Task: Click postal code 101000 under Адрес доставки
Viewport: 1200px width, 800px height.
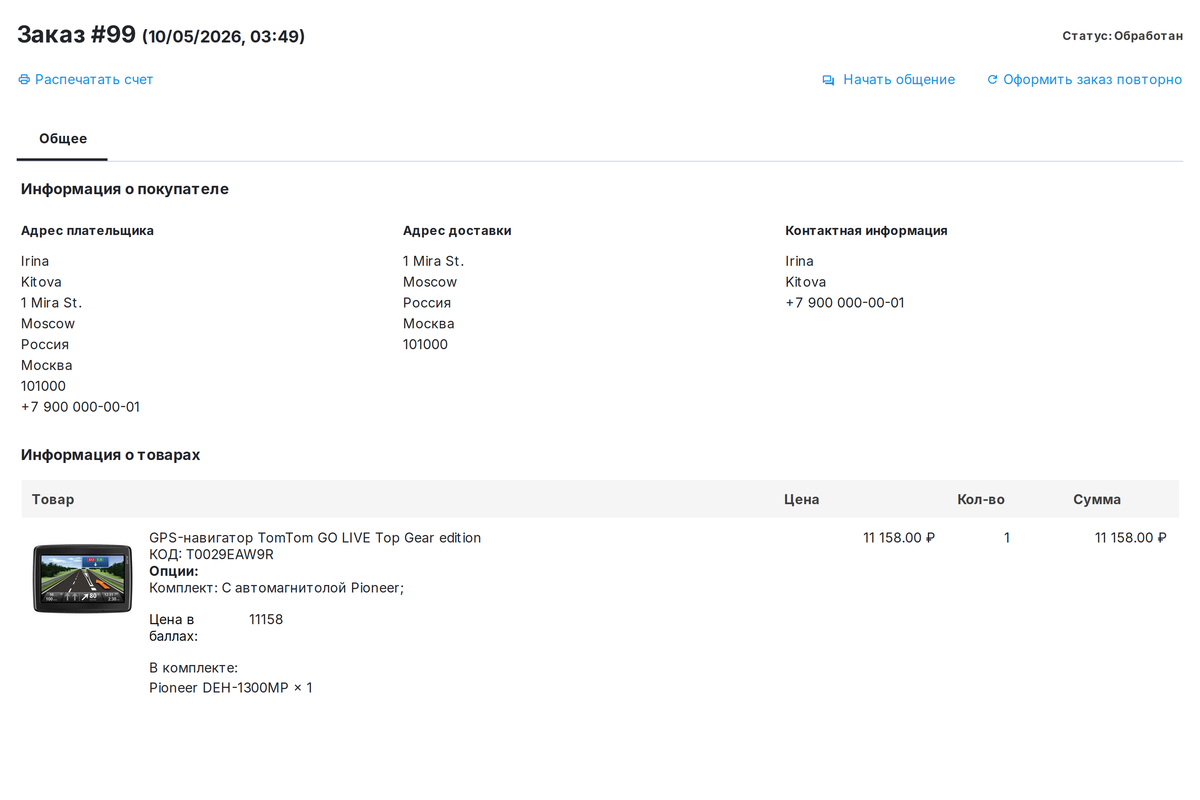Action: (426, 345)
